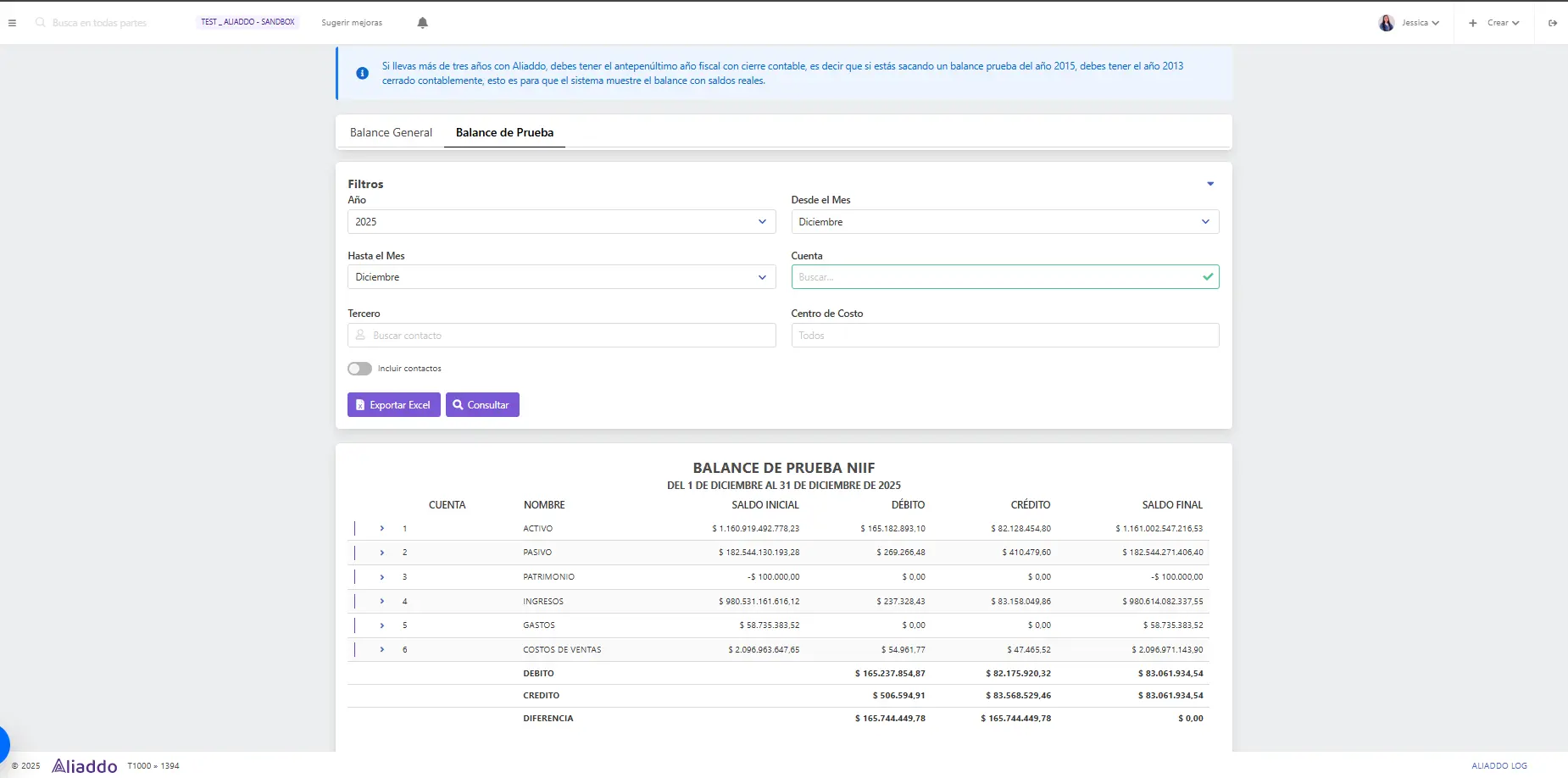This screenshot has width=1568, height=778.
Task: Open the Crear menu
Action: tap(1496, 23)
